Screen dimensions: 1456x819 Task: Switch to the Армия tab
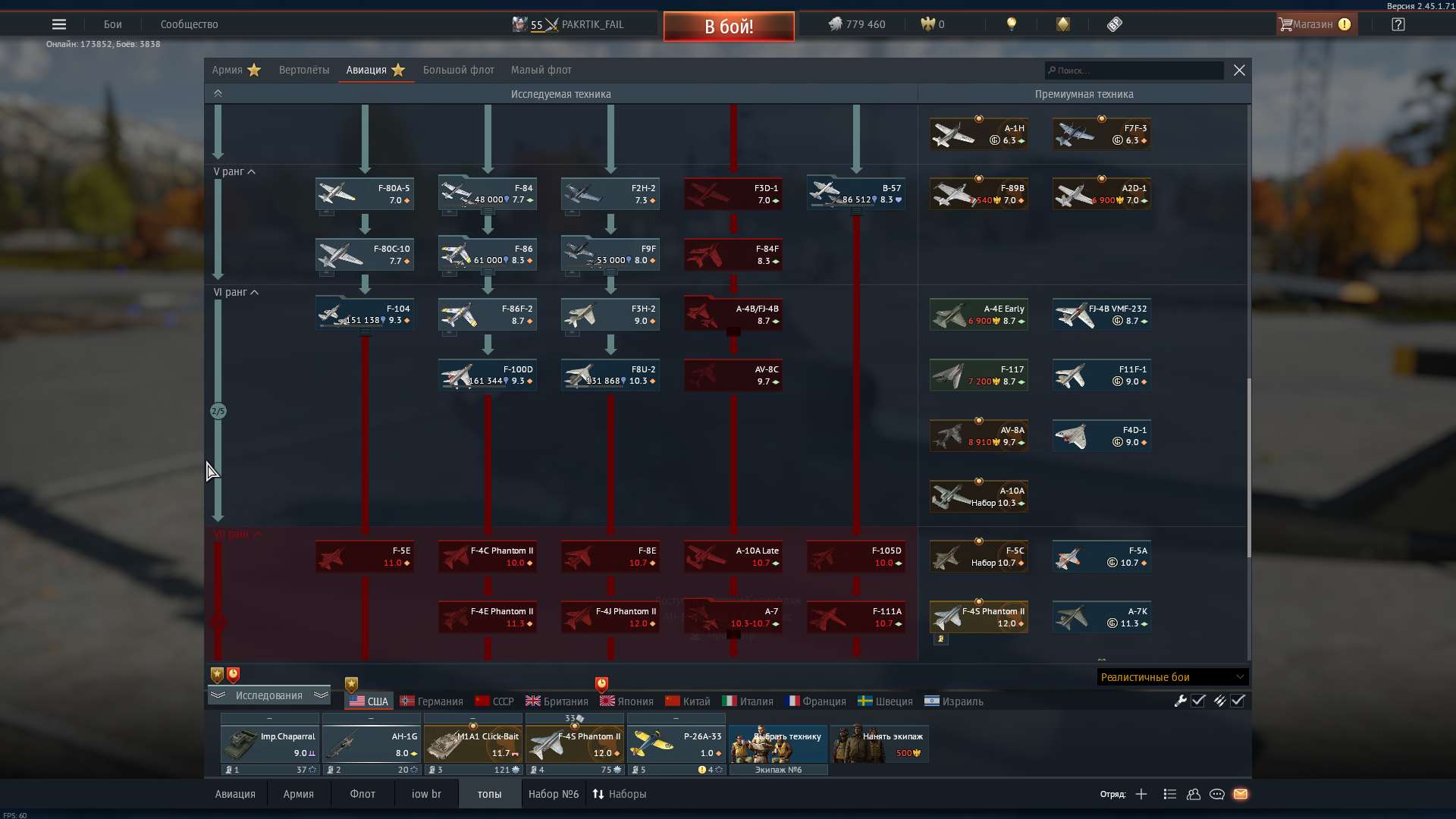pyautogui.click(x=236, y=70)
